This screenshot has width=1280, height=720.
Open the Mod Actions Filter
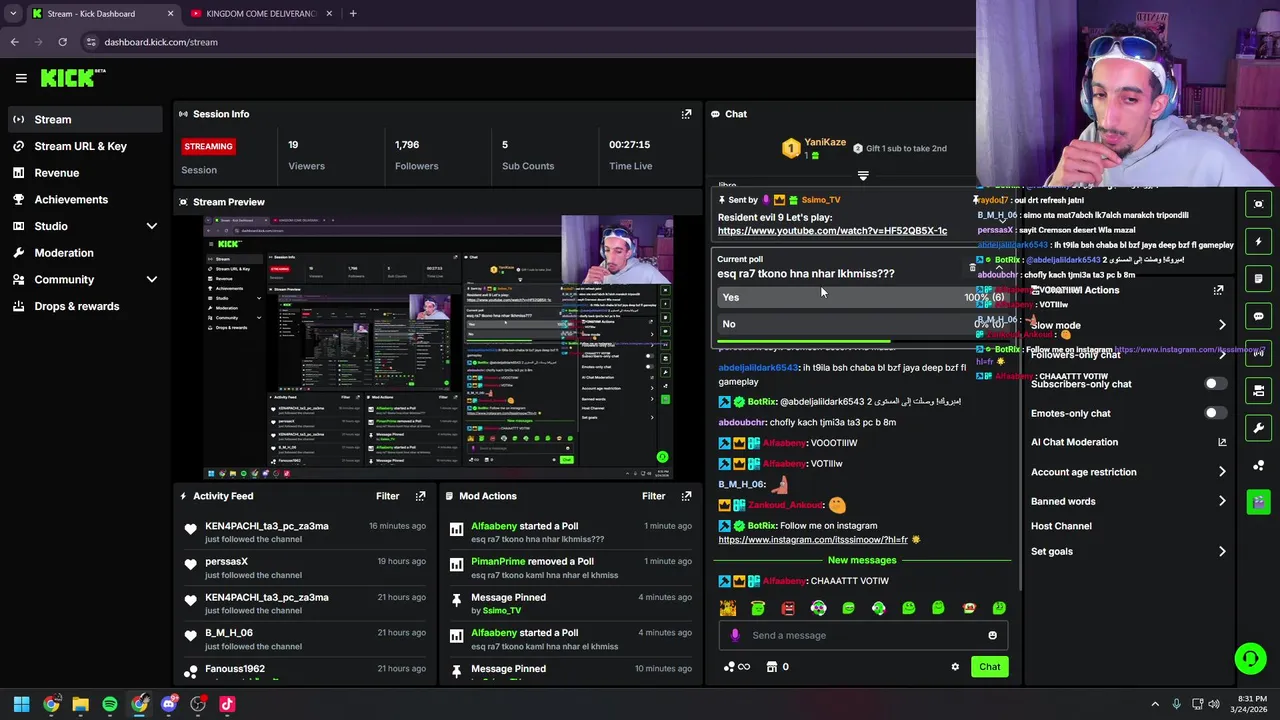(654, 496)
